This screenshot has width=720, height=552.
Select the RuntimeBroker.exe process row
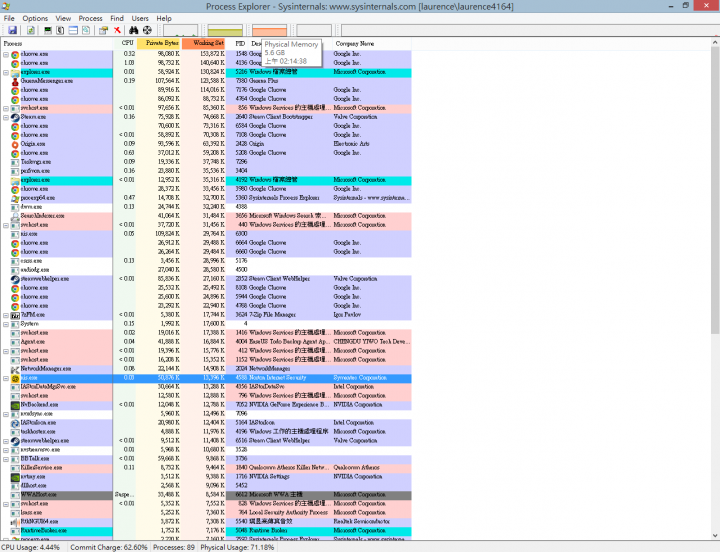point(206,531)
